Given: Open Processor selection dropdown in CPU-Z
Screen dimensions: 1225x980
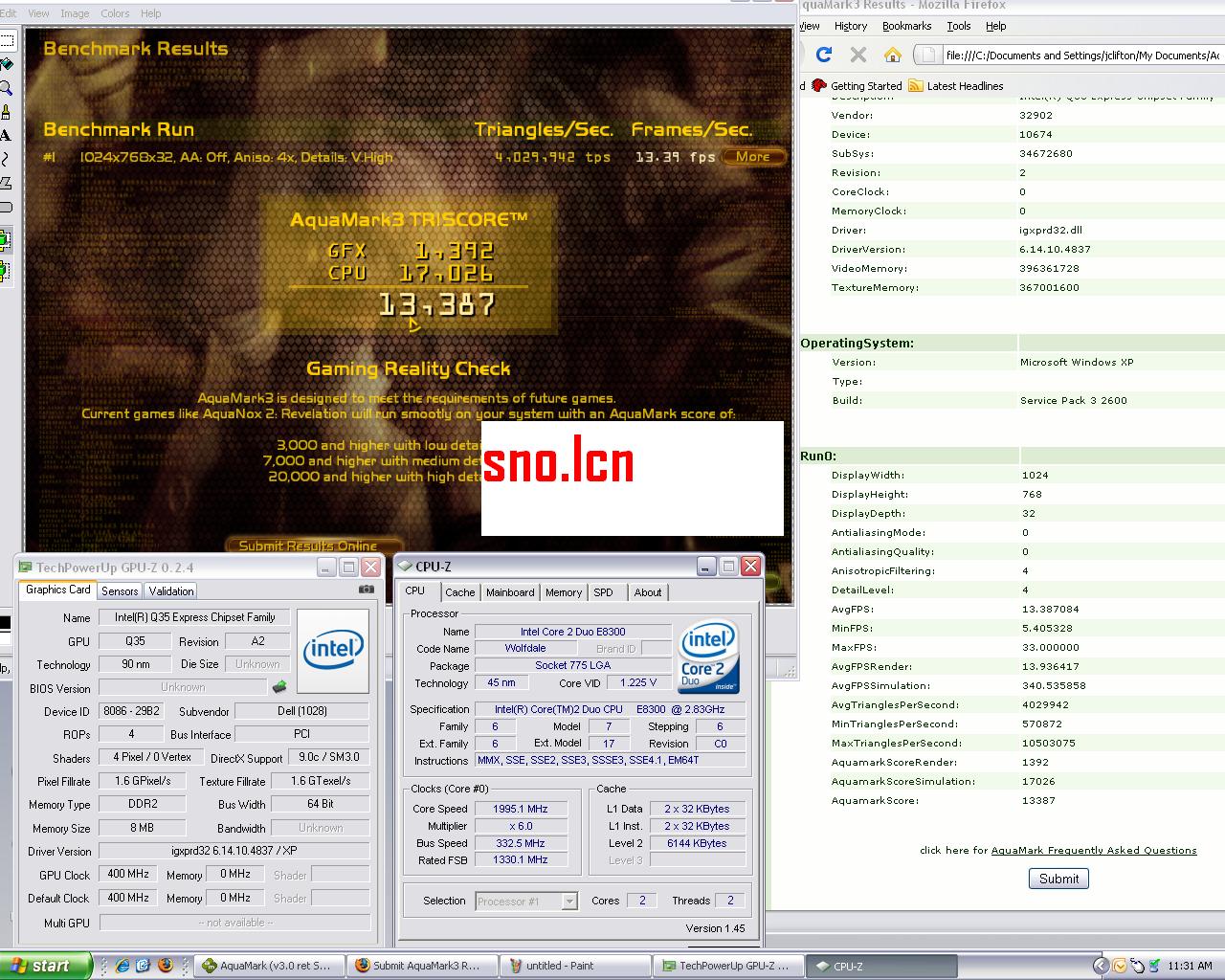Looking at the screenshot, I should tap(569, 901).
